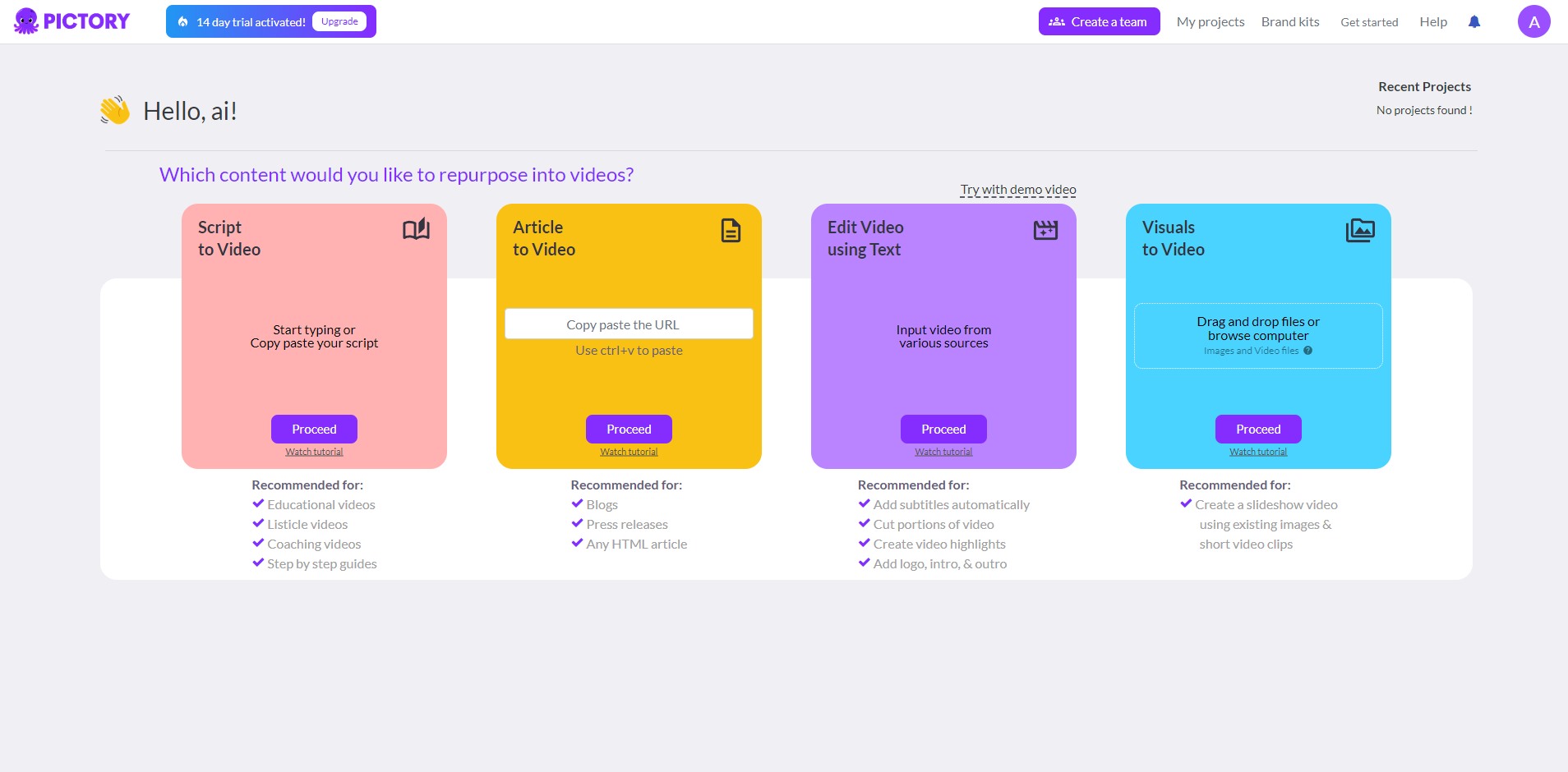Screen dimensions: 1568x772
Task: Click the 'Article to Video' card title
Action: (544, 238)
